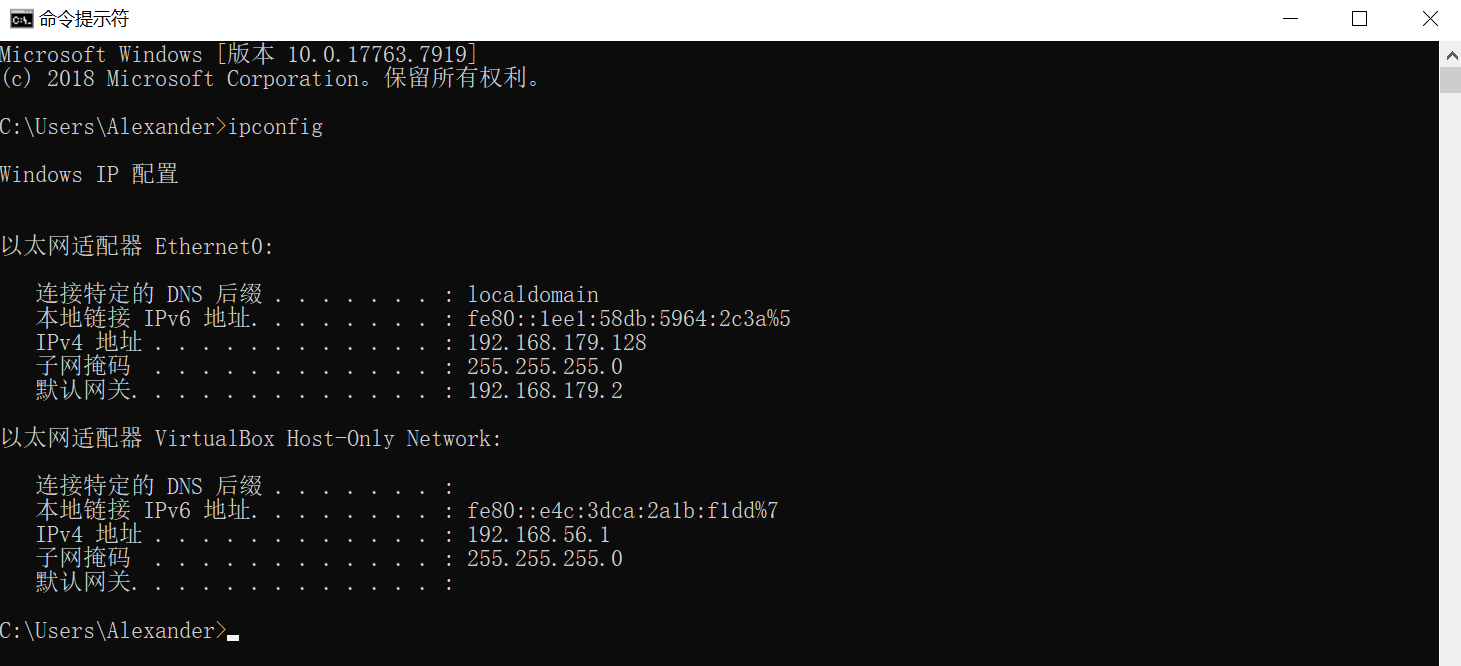Click the blinking cursor at the last prompt
Viewport: 1461px width, 666px height.
233,636
